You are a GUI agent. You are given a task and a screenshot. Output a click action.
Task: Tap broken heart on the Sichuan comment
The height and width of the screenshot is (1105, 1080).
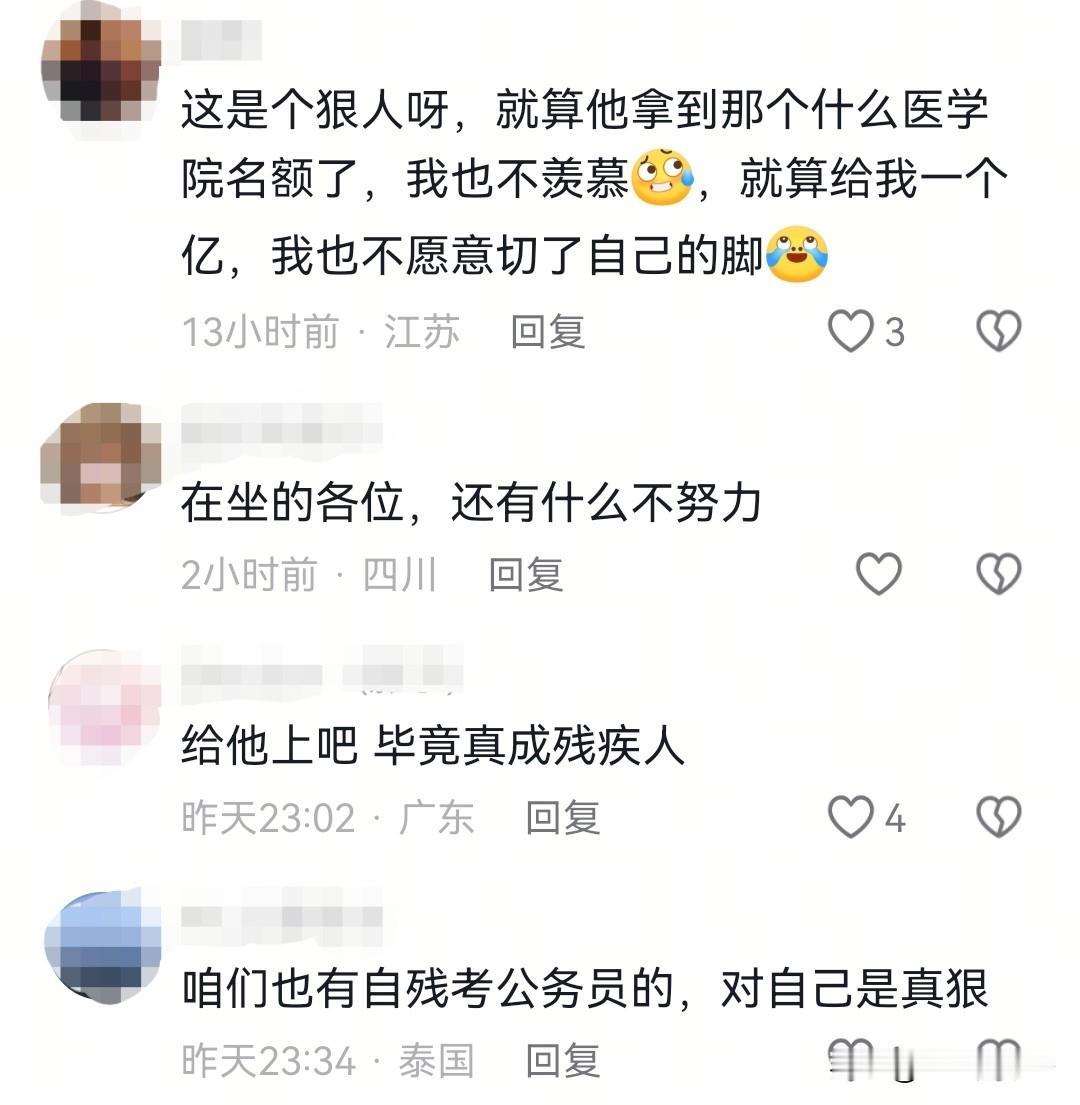tap(998, 574)
